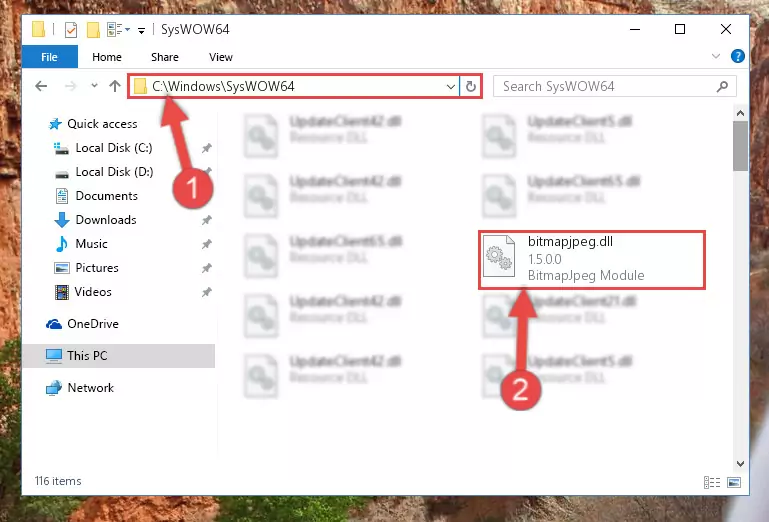769x522 pixels.
Task: Open Downloads in the sidebar
Action: (x=106, y=220)
